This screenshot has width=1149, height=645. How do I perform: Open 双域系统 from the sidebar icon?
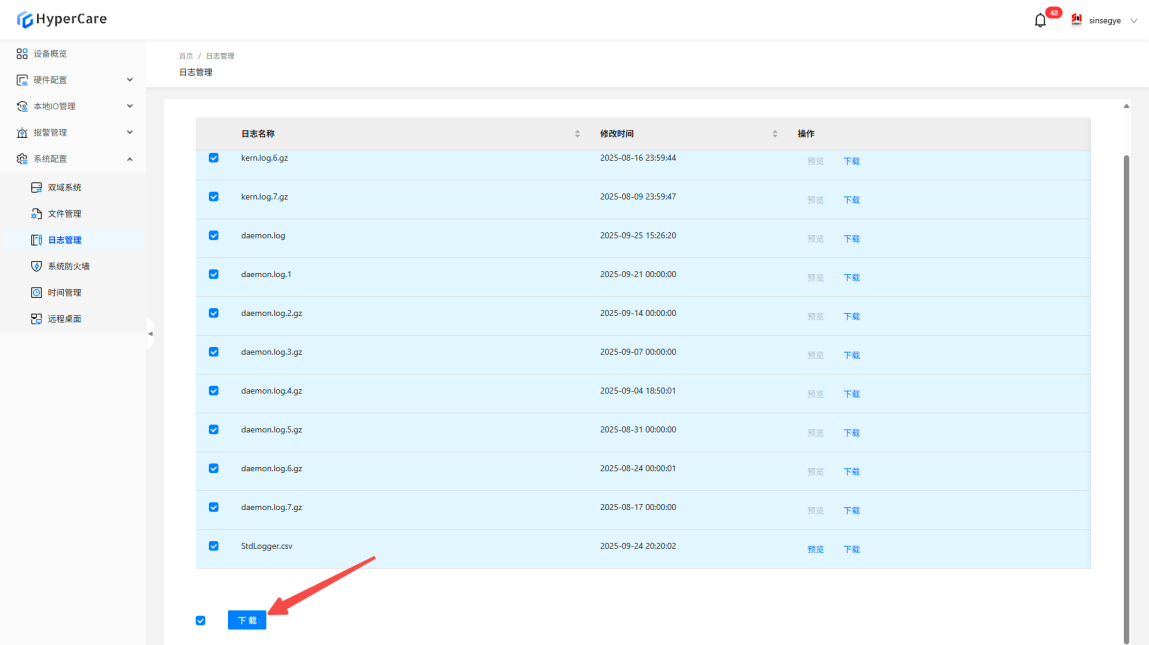(37, 188)
